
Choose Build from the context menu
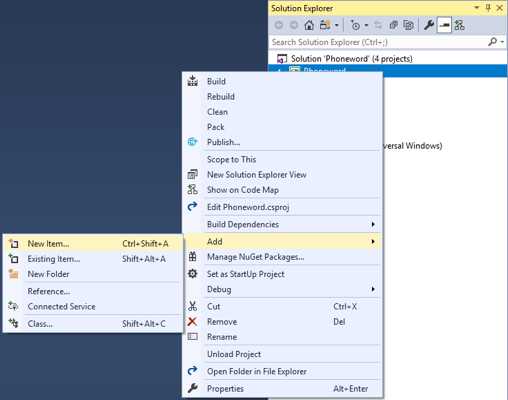pos(282,81)
